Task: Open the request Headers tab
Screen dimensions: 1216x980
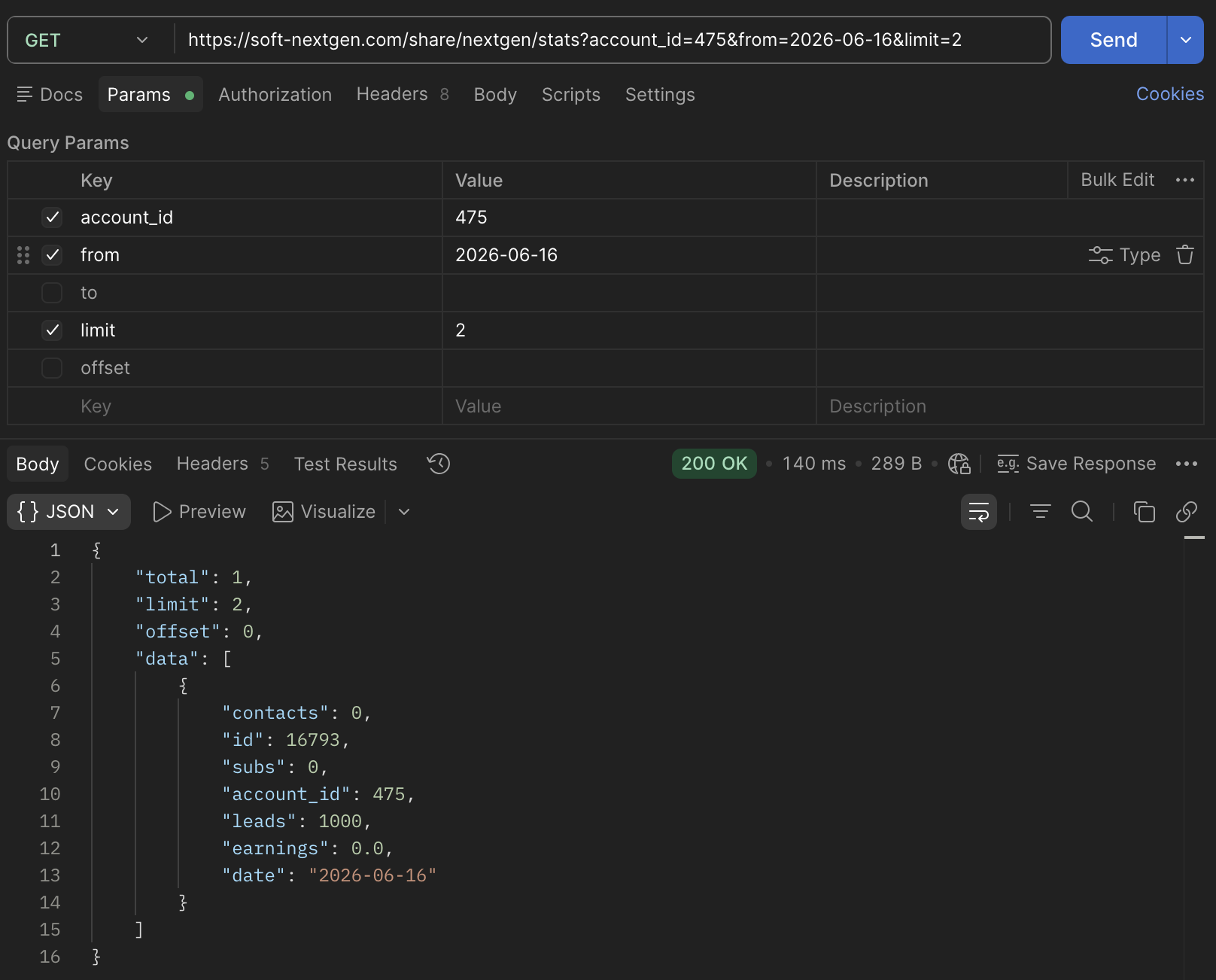Action: (x=403, y=94)
